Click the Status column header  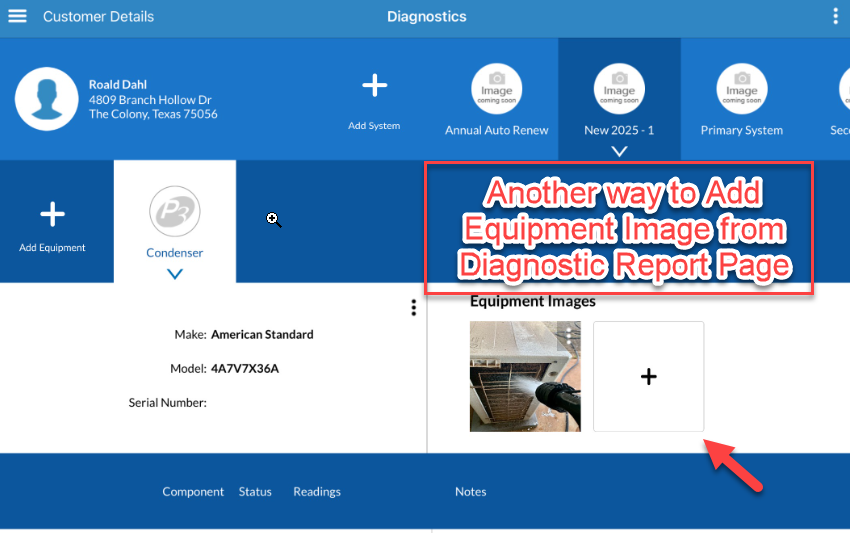pos(255,492)
